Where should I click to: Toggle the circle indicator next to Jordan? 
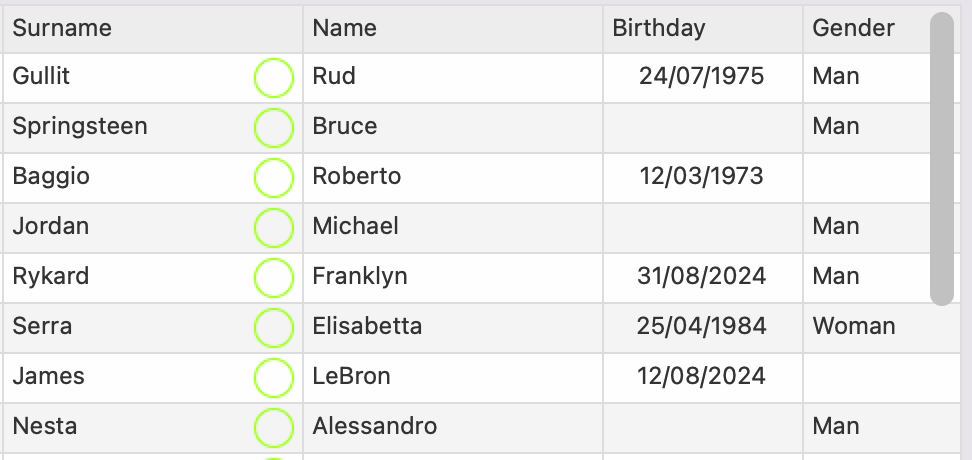pos(274,228)
